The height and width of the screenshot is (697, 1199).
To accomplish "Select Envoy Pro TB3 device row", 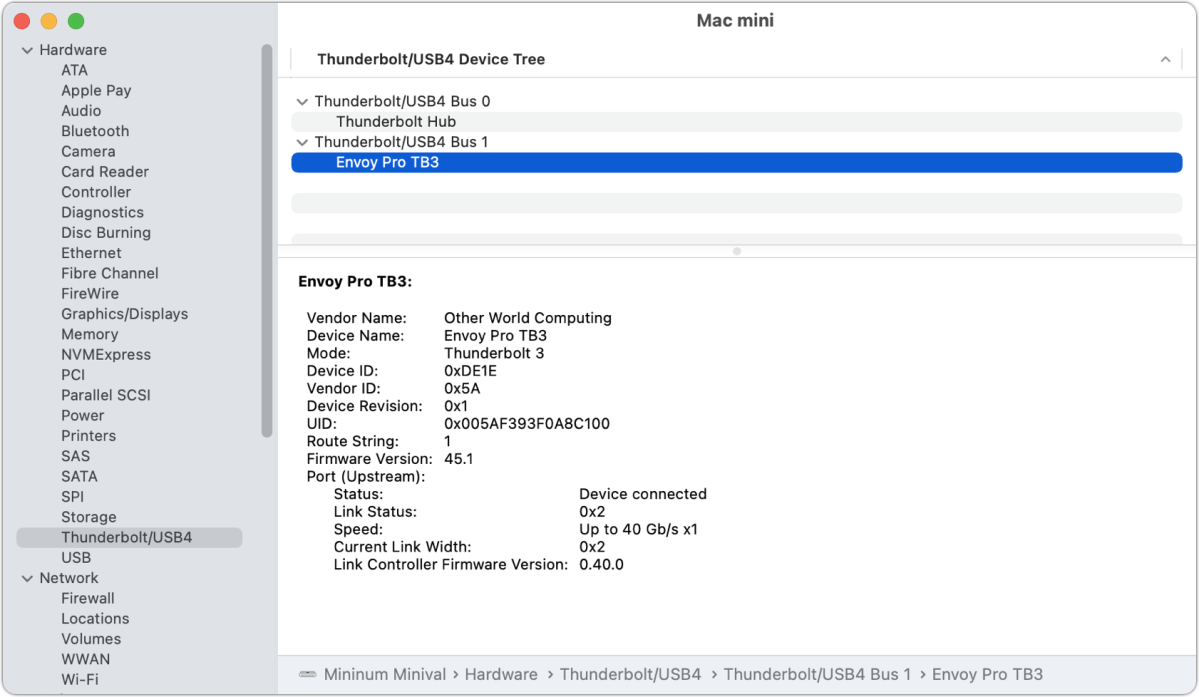I will (736, 162).
